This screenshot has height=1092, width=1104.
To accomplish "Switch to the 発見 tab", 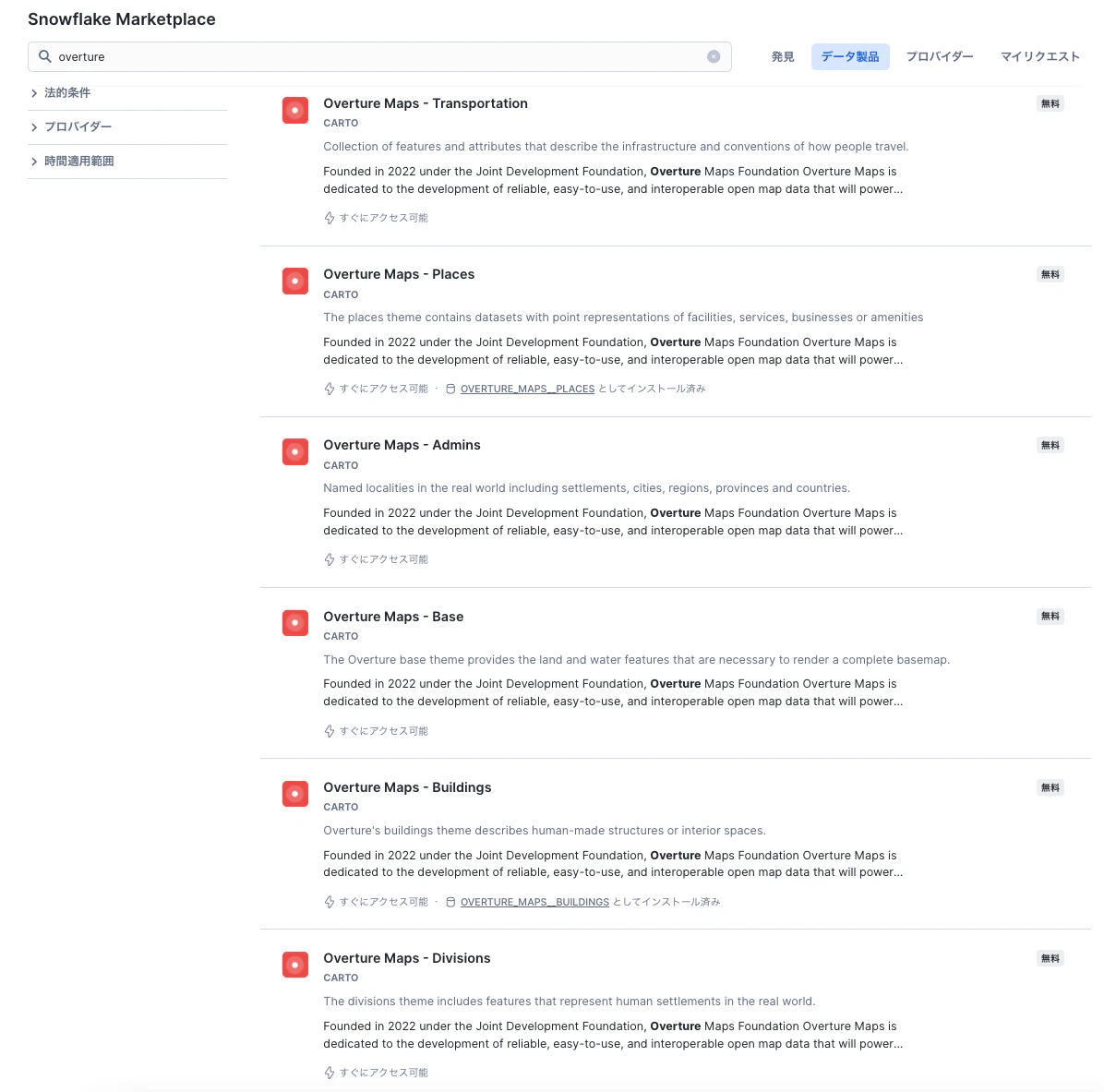I will click(x=782, y=56).
